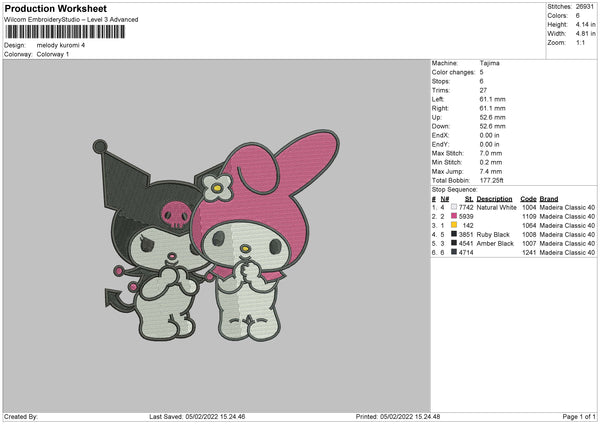The image size is (600, 424).
Task: Click the stitches count '26931'
Action: pos(585,7)
